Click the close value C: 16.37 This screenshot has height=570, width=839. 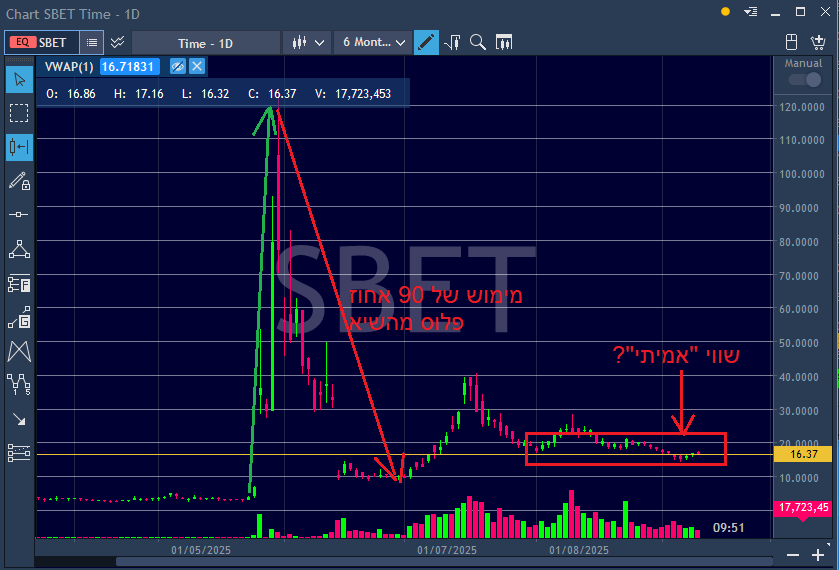point(272,94)
